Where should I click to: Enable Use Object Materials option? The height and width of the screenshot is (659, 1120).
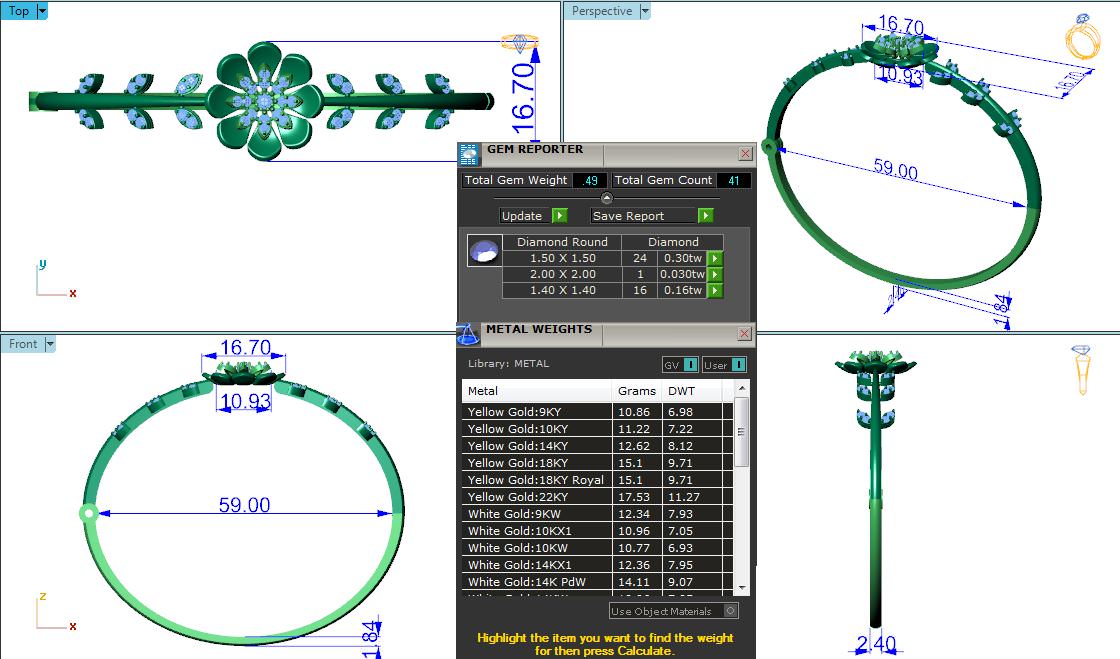point(730,611)
